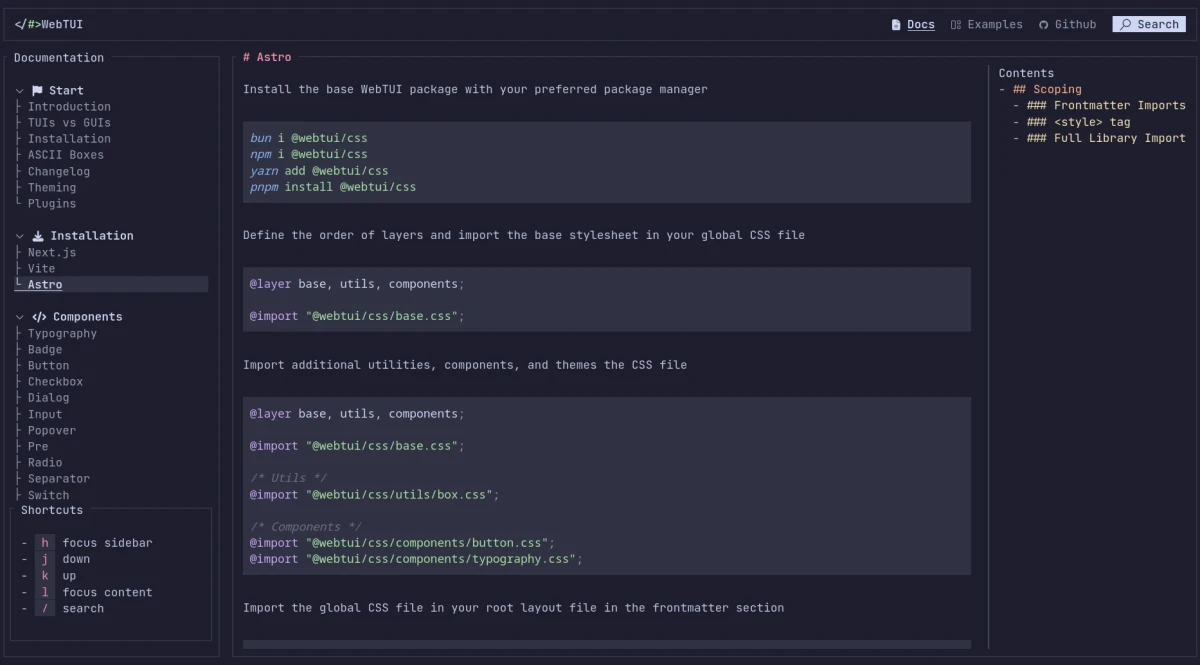Click the Search magnifier icon
The image size is (1200, 665).
tap(1125, 25)
